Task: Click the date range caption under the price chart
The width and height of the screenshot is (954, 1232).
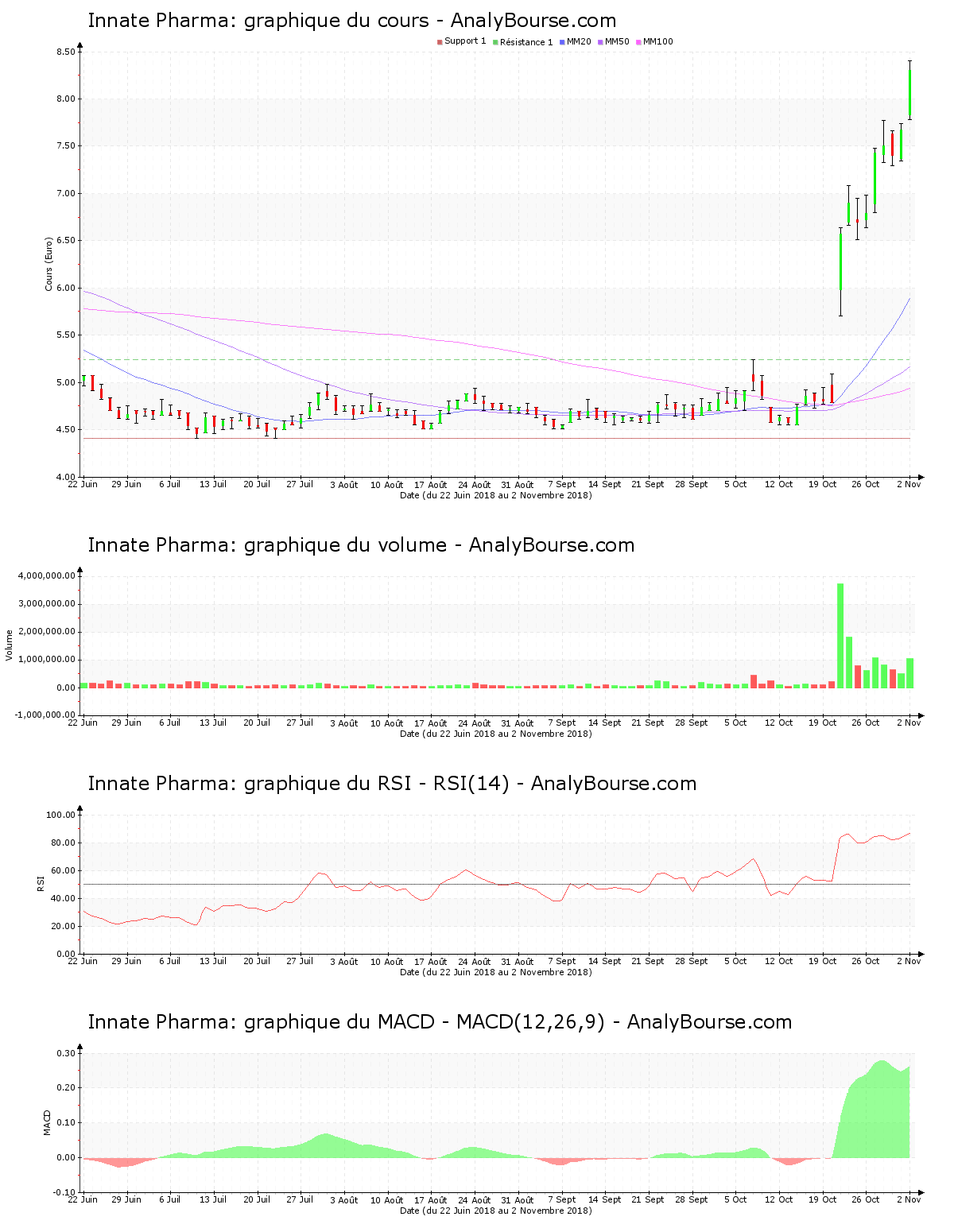Action: click(495, 495)
